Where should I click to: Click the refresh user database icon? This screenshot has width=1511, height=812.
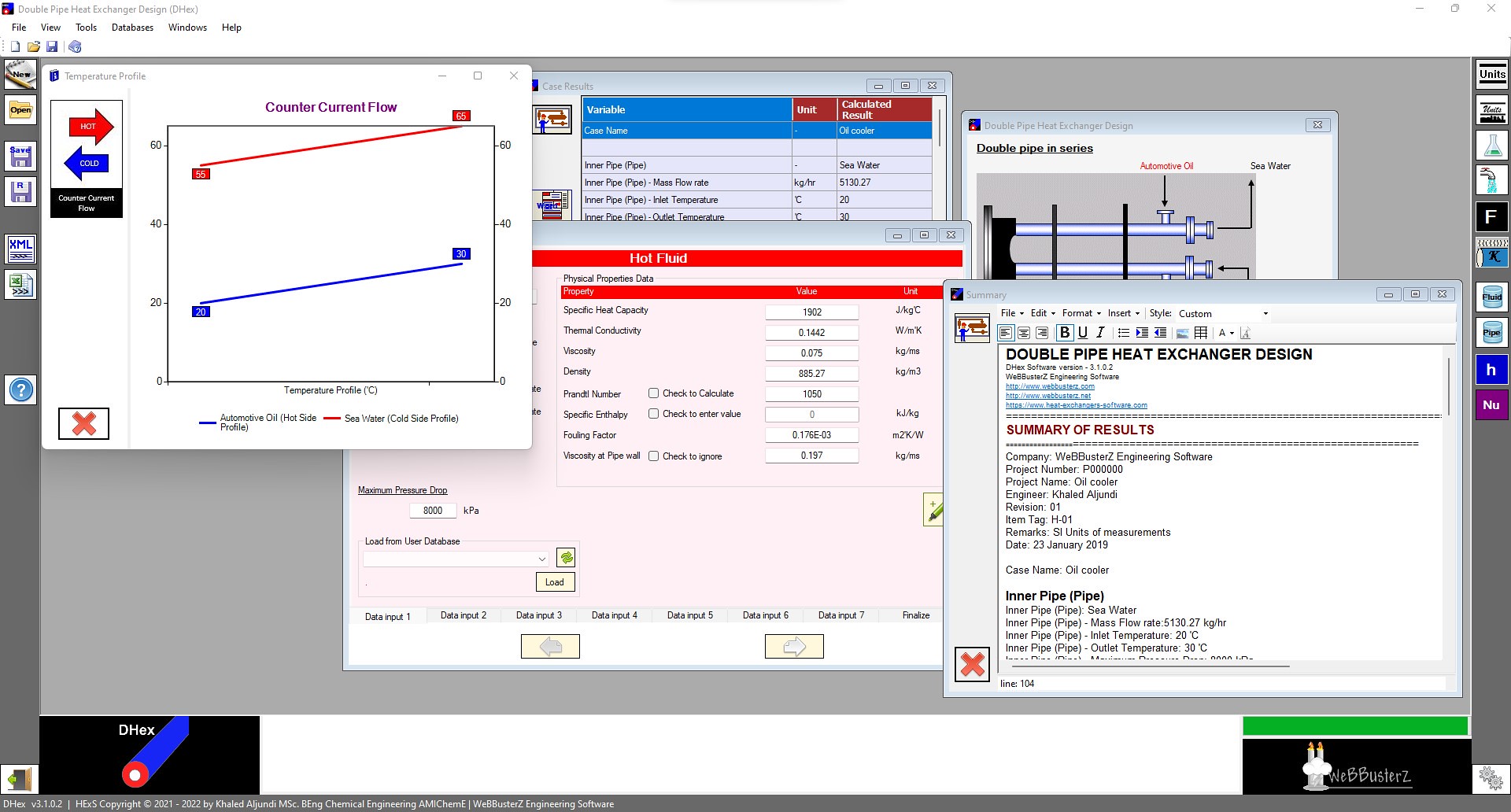[566, 558]
